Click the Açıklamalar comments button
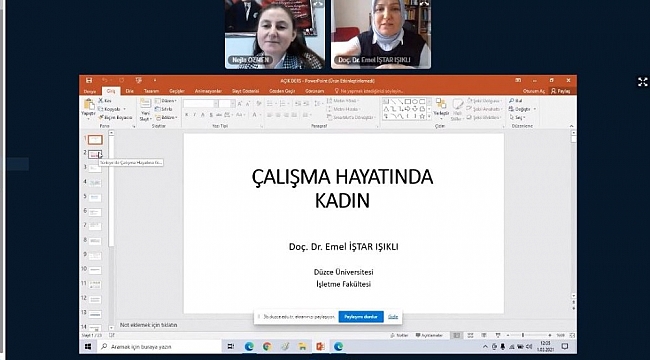The image size is (650, 360). click(429, 335)
